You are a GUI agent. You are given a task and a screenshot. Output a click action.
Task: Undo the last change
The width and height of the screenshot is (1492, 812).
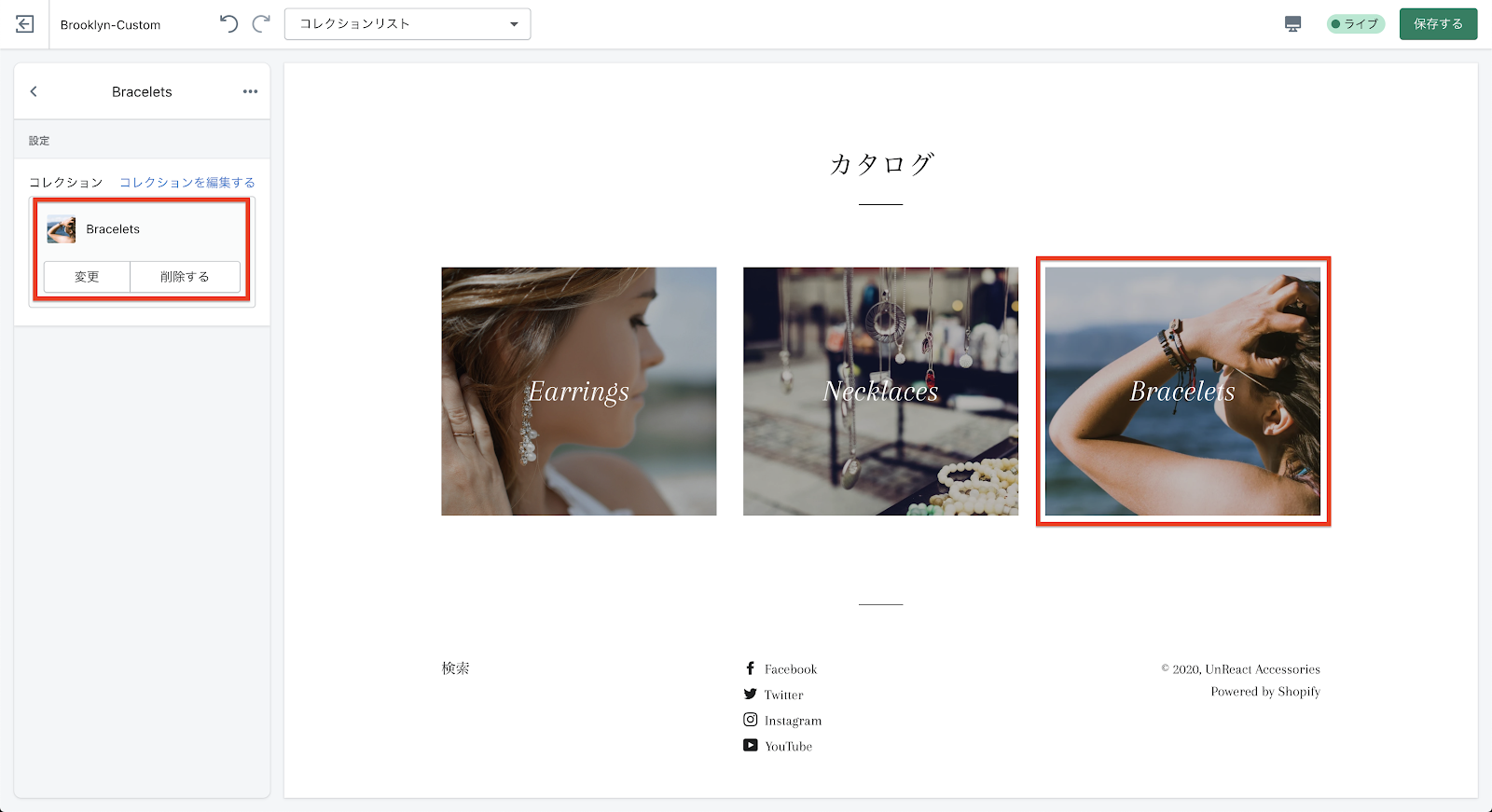coord(228,24)
